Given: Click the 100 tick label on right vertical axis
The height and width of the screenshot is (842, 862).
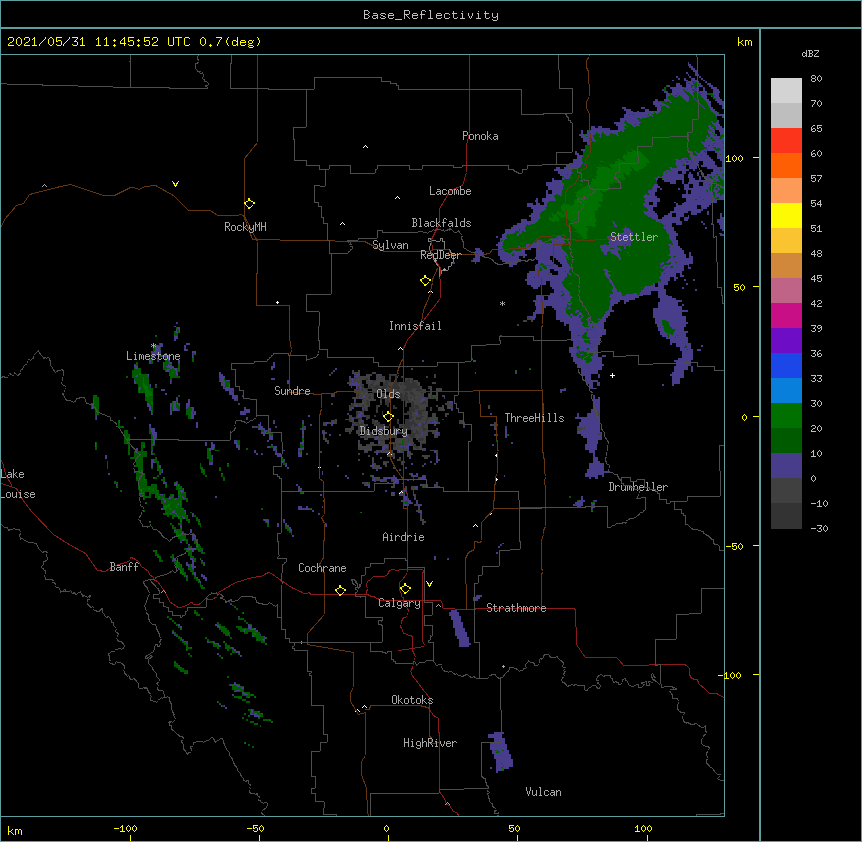Looking at the screenshot, I should [x=734, y=158].
